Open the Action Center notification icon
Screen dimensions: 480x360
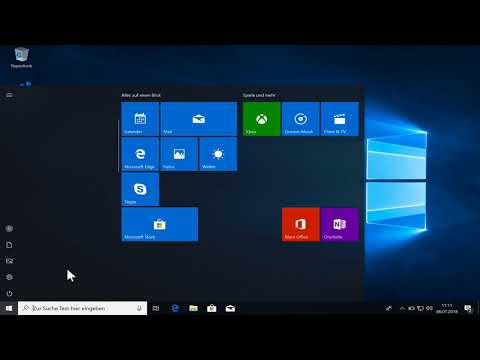tap(468, 309)
